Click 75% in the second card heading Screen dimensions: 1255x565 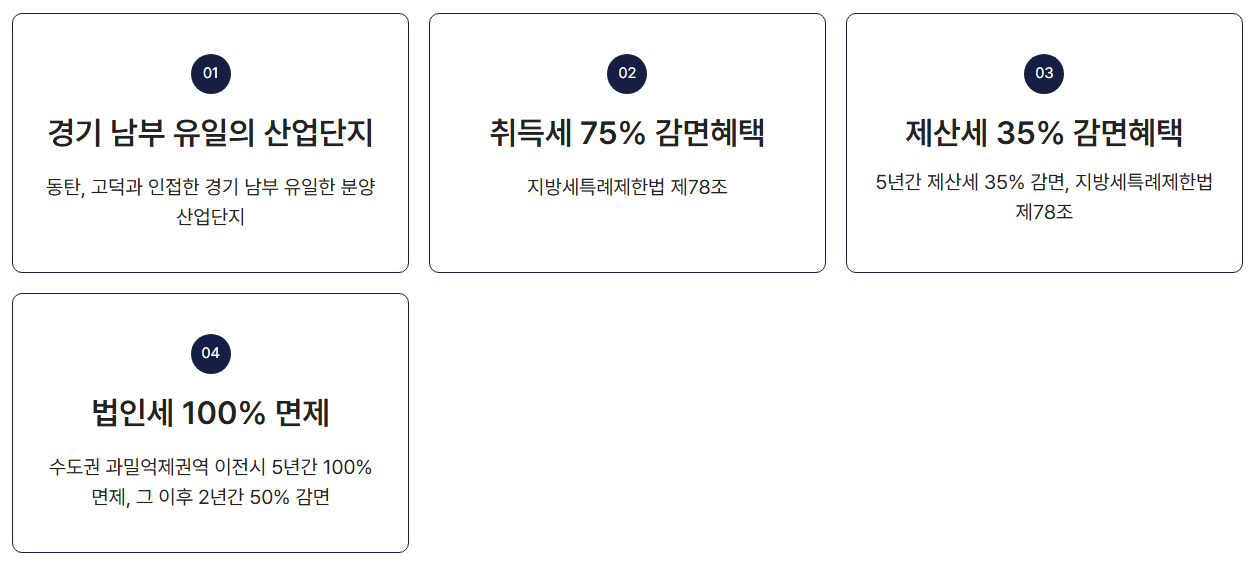point(612,132)
